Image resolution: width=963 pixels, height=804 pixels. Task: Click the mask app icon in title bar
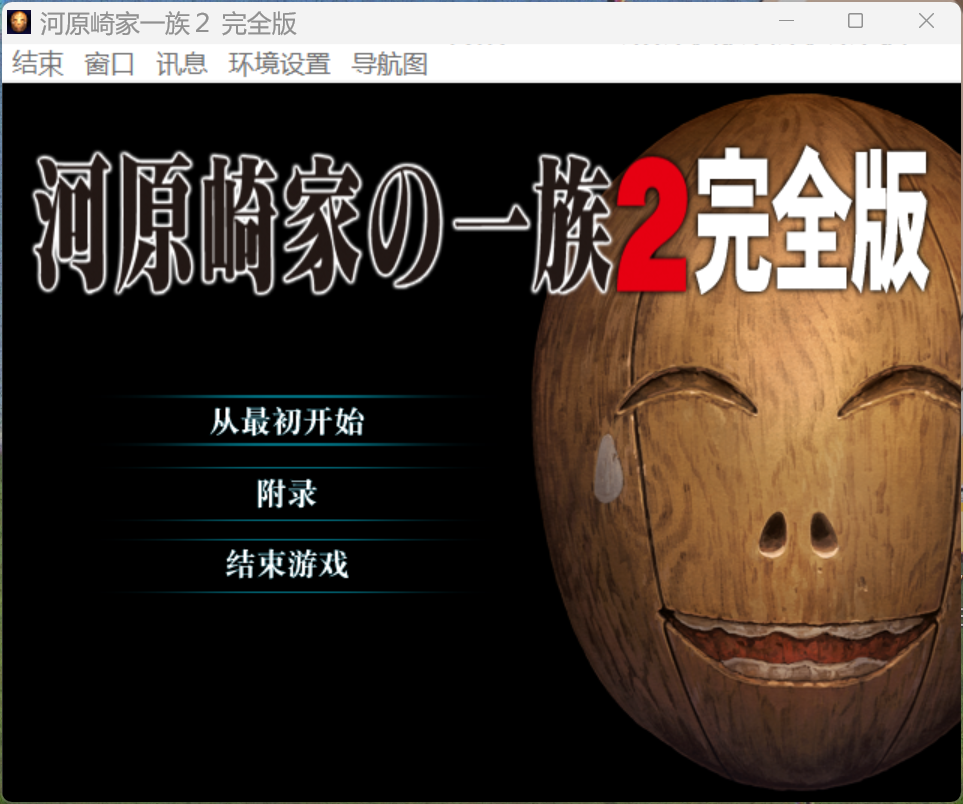coord(20,22)
